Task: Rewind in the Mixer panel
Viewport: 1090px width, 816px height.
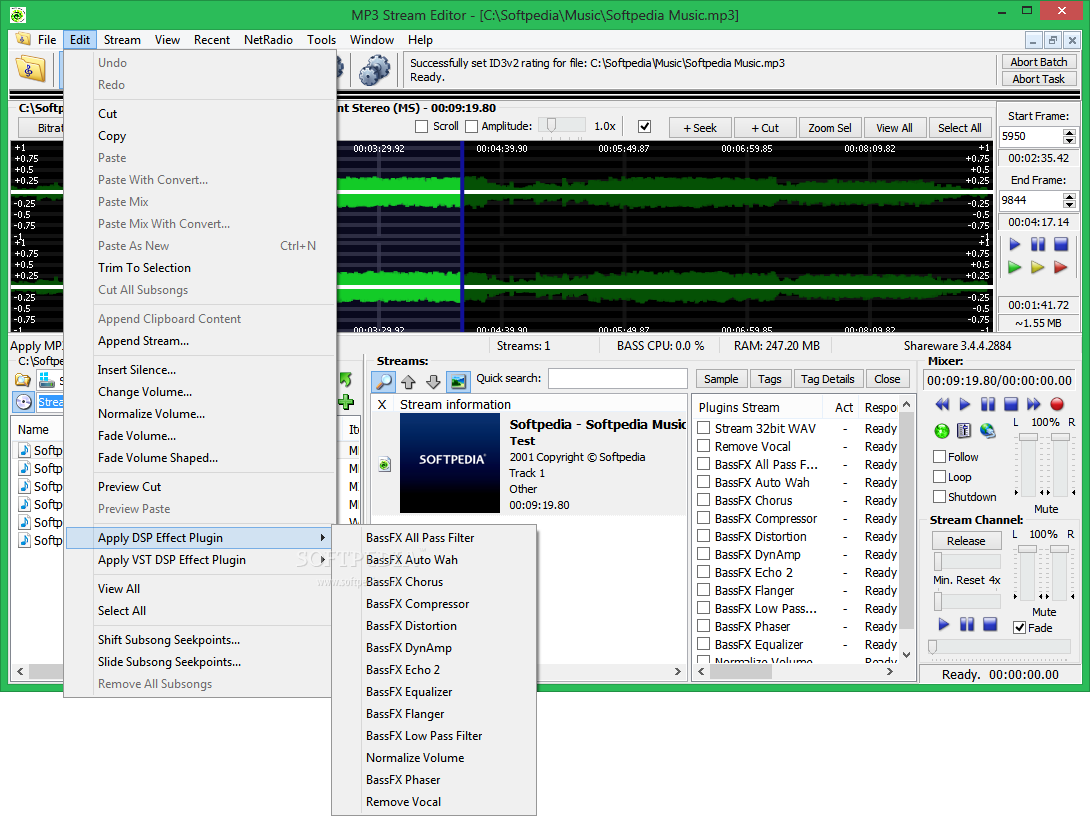Action: coord(942,405)
